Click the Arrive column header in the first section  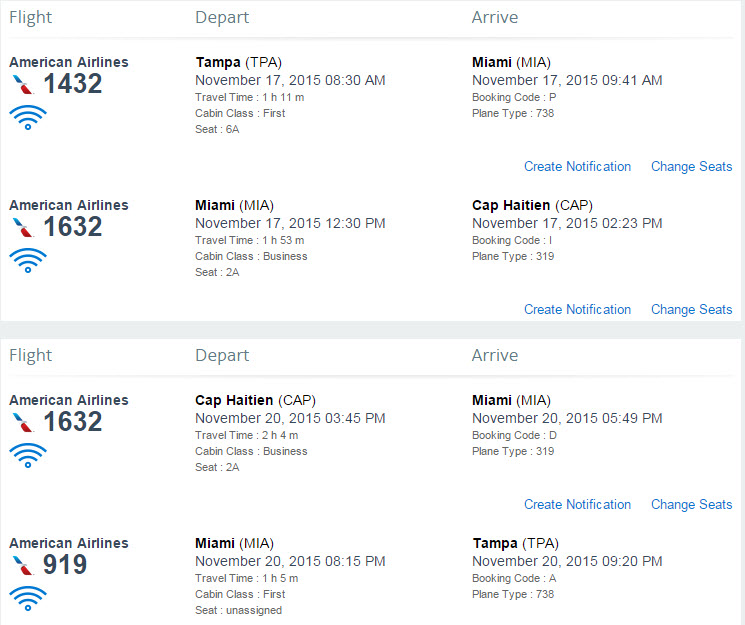pyautogui.click(x=495, y=17)
